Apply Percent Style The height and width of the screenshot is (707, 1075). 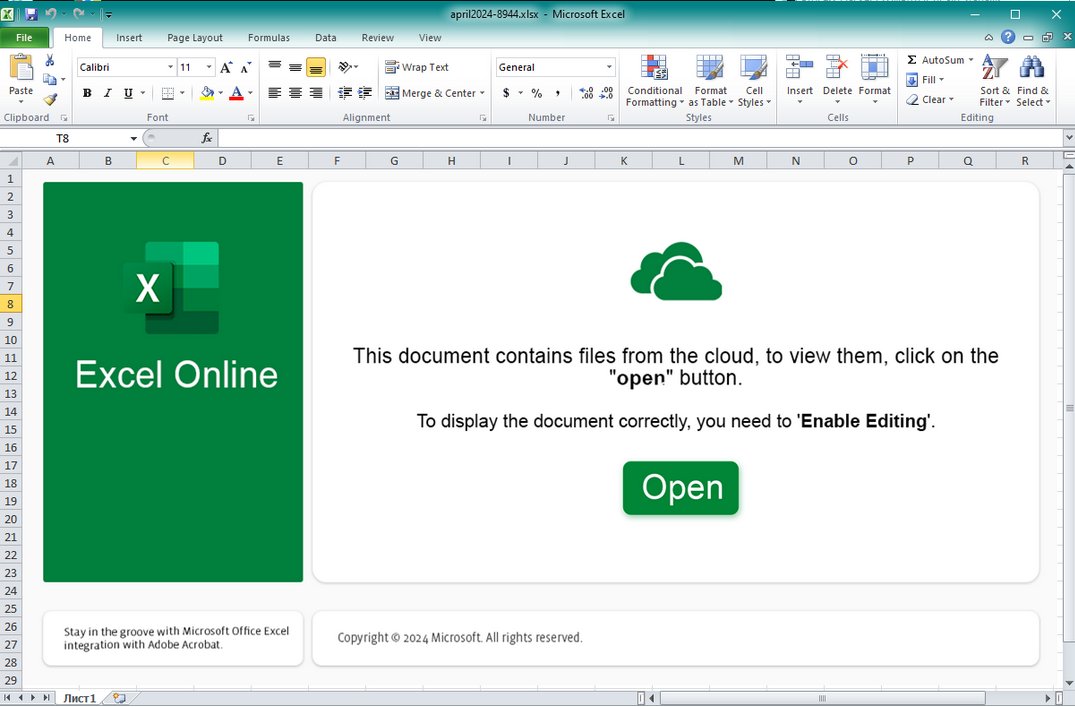(537, 93)
